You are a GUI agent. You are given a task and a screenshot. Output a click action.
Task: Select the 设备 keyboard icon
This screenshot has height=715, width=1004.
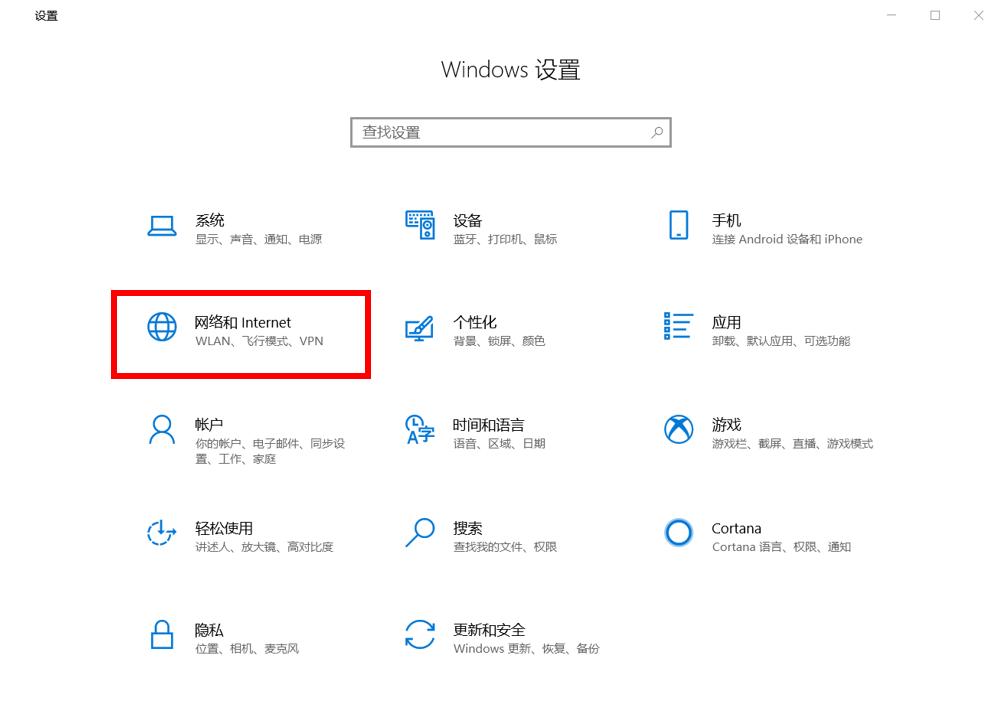coord(420,226)
